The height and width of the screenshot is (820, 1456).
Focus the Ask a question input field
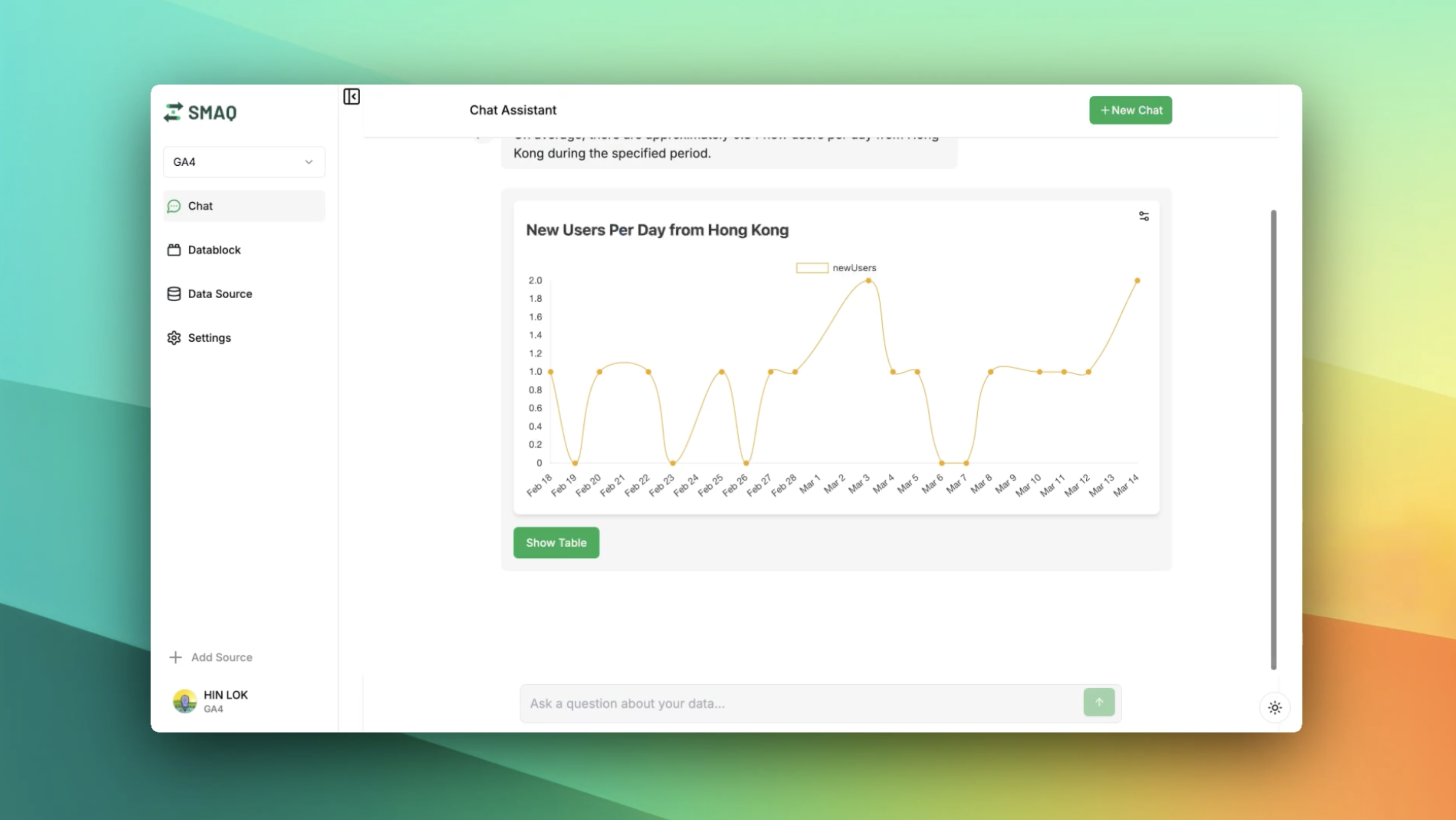coord(800,704)
